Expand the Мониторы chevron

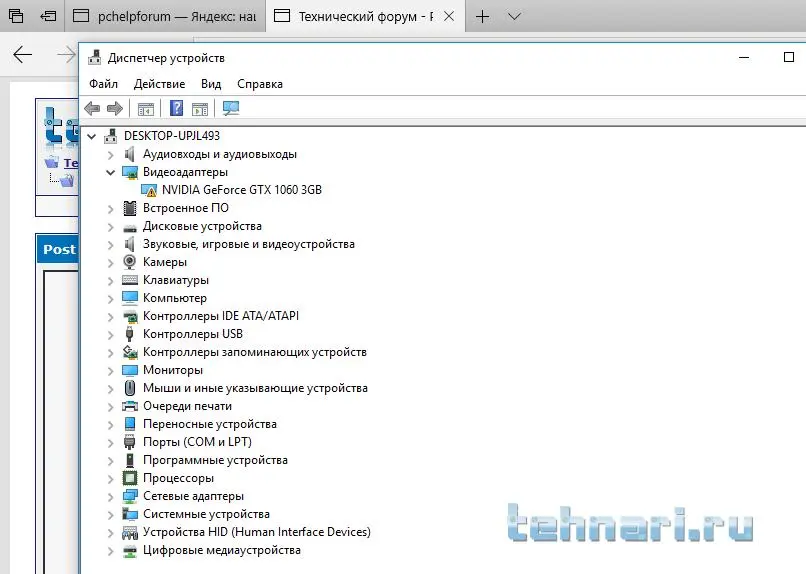coord(111,371)
